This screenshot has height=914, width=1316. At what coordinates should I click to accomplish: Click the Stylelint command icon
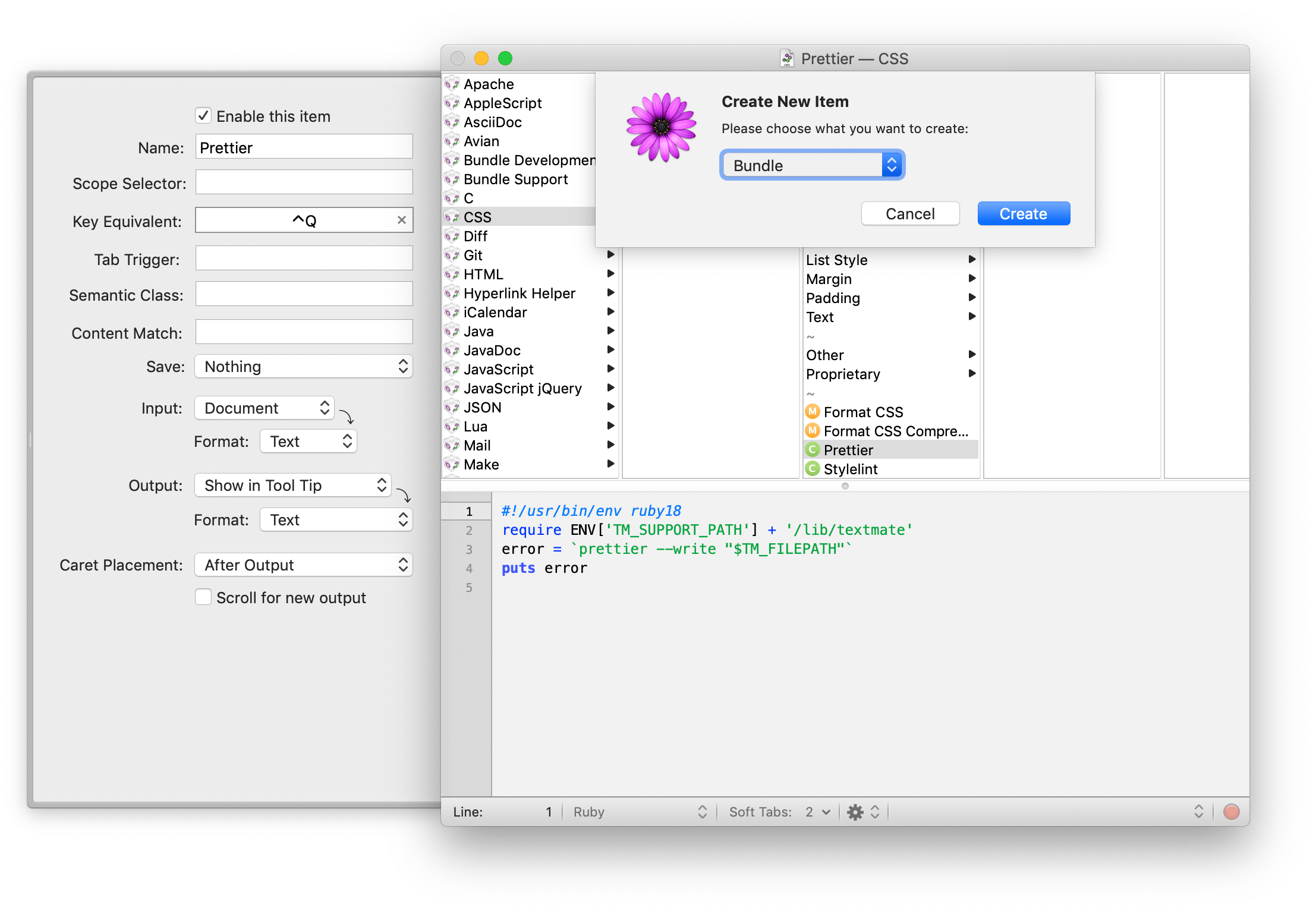click(813, 469)
